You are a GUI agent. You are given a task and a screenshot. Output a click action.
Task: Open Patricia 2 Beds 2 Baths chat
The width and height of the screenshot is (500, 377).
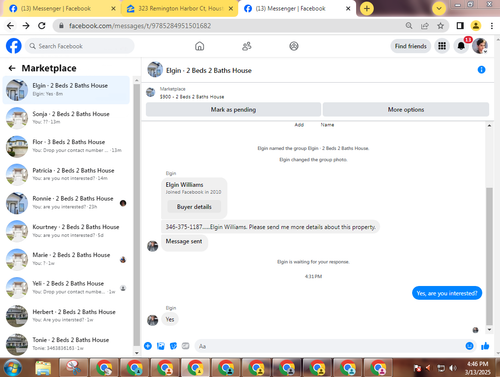click(66, 174)
